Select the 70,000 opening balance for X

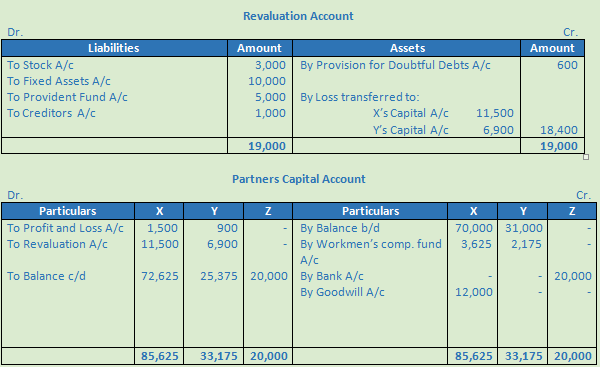pyautogui.click(x=474, y=228)
